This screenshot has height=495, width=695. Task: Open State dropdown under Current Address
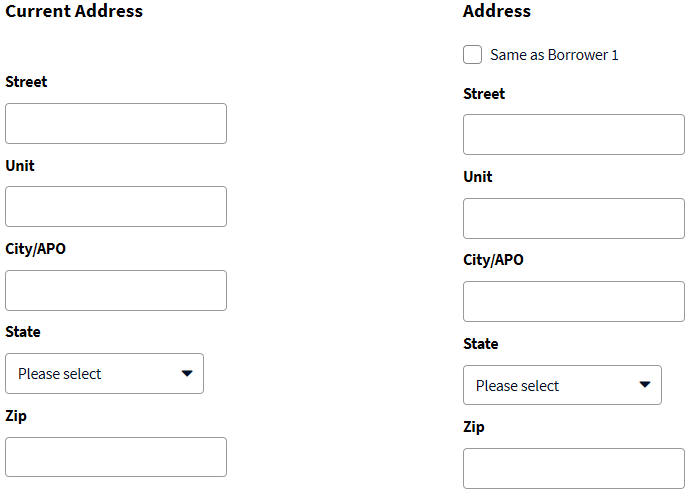tap(104, 374)
